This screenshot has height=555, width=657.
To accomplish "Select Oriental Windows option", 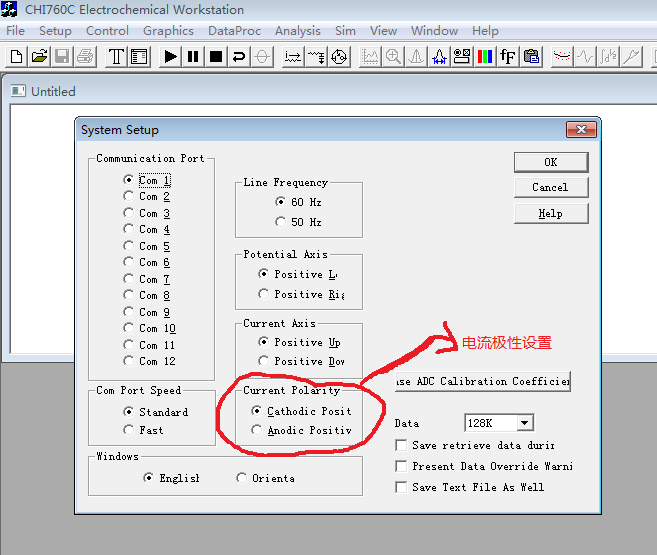I will pos(265,478).
